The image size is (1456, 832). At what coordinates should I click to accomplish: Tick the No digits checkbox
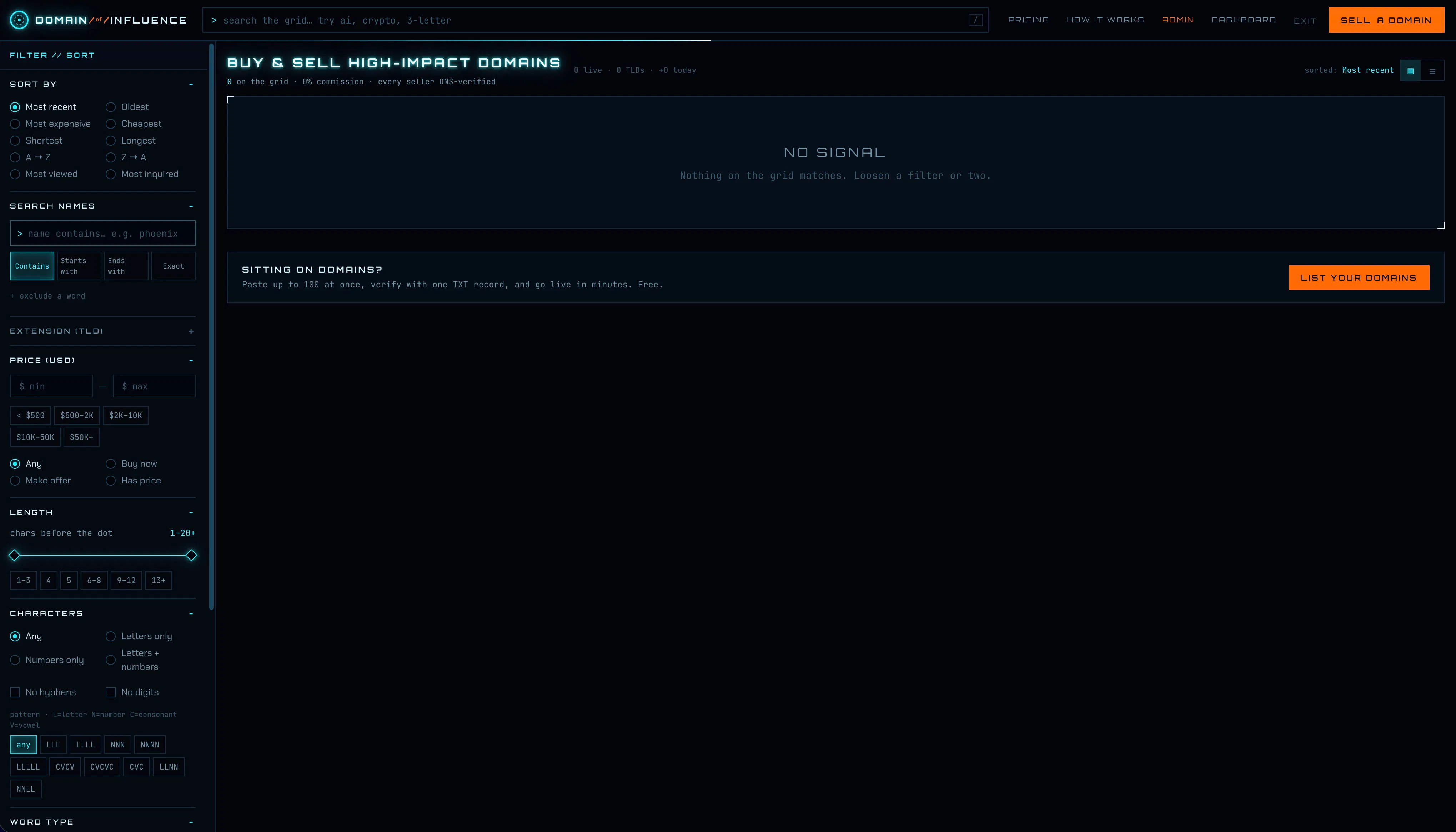point(111,692)
